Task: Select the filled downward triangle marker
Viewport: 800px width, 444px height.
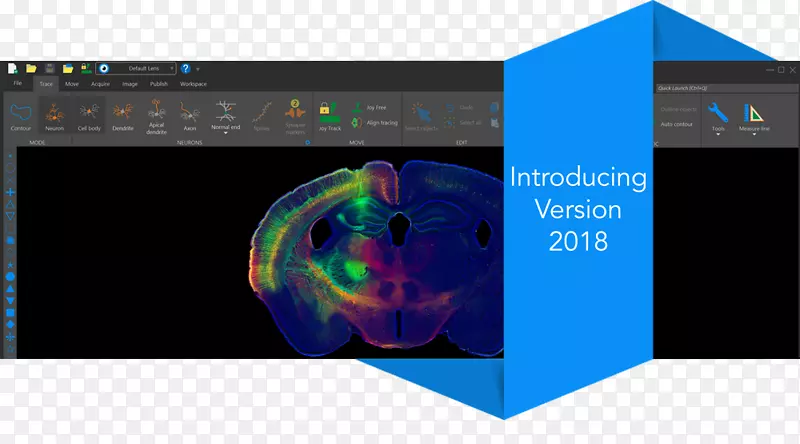Action: tap(10, 301)
